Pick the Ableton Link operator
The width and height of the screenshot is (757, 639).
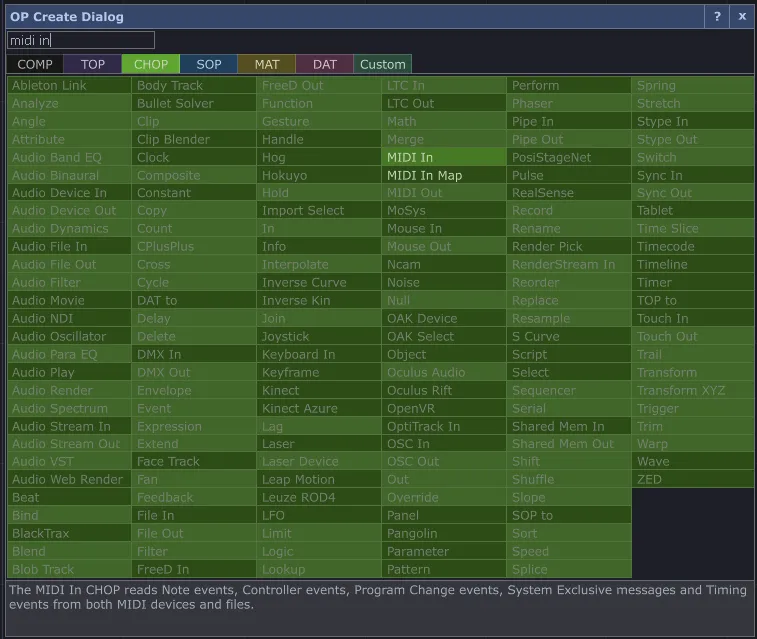click(x=69, y=85)
